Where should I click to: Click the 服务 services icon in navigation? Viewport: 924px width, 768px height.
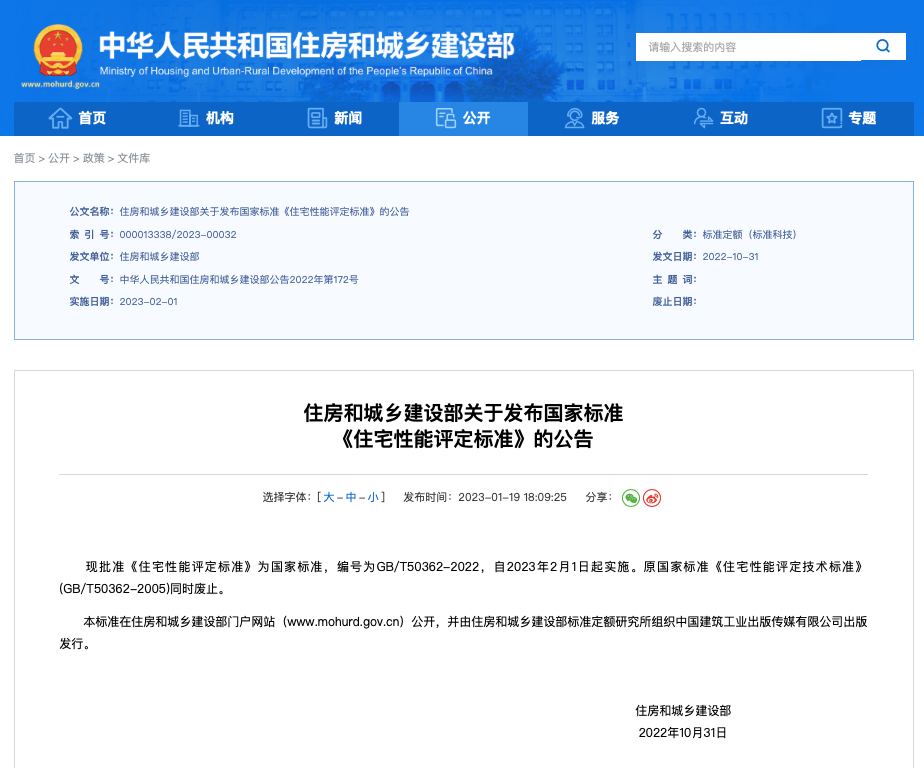[573, 118]
